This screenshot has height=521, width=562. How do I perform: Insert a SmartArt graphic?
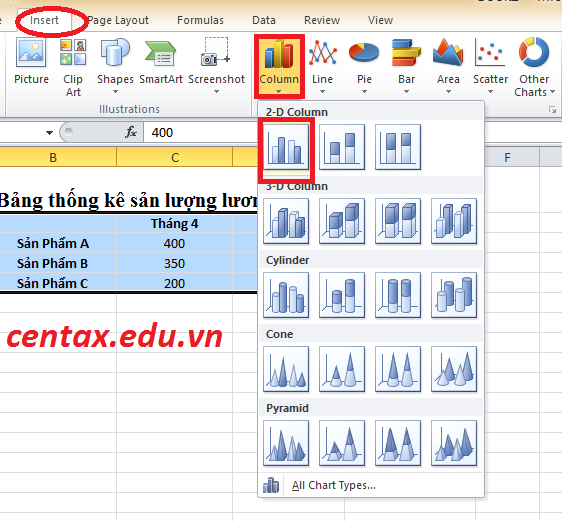[x=161, y=62]
